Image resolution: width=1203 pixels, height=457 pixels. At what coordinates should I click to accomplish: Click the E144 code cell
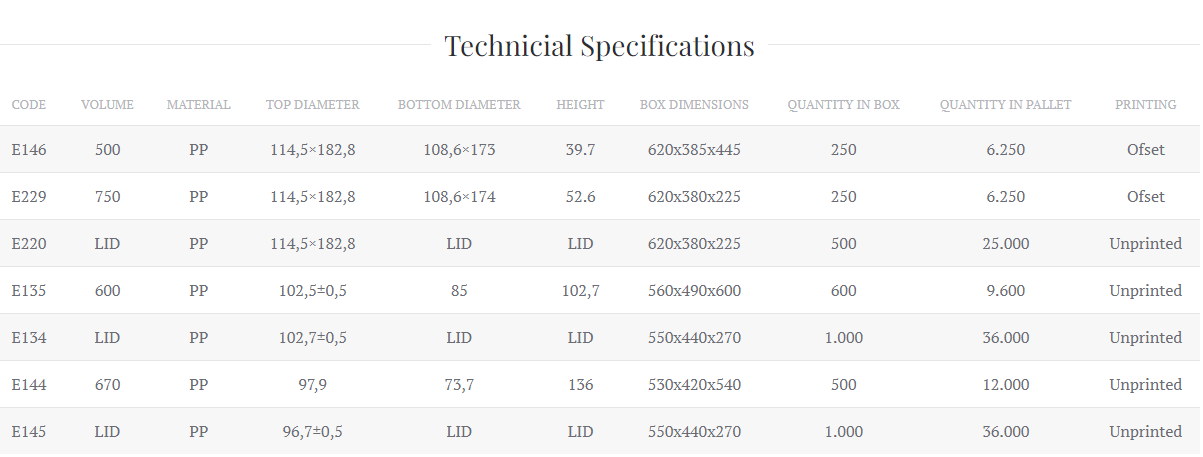29,385
